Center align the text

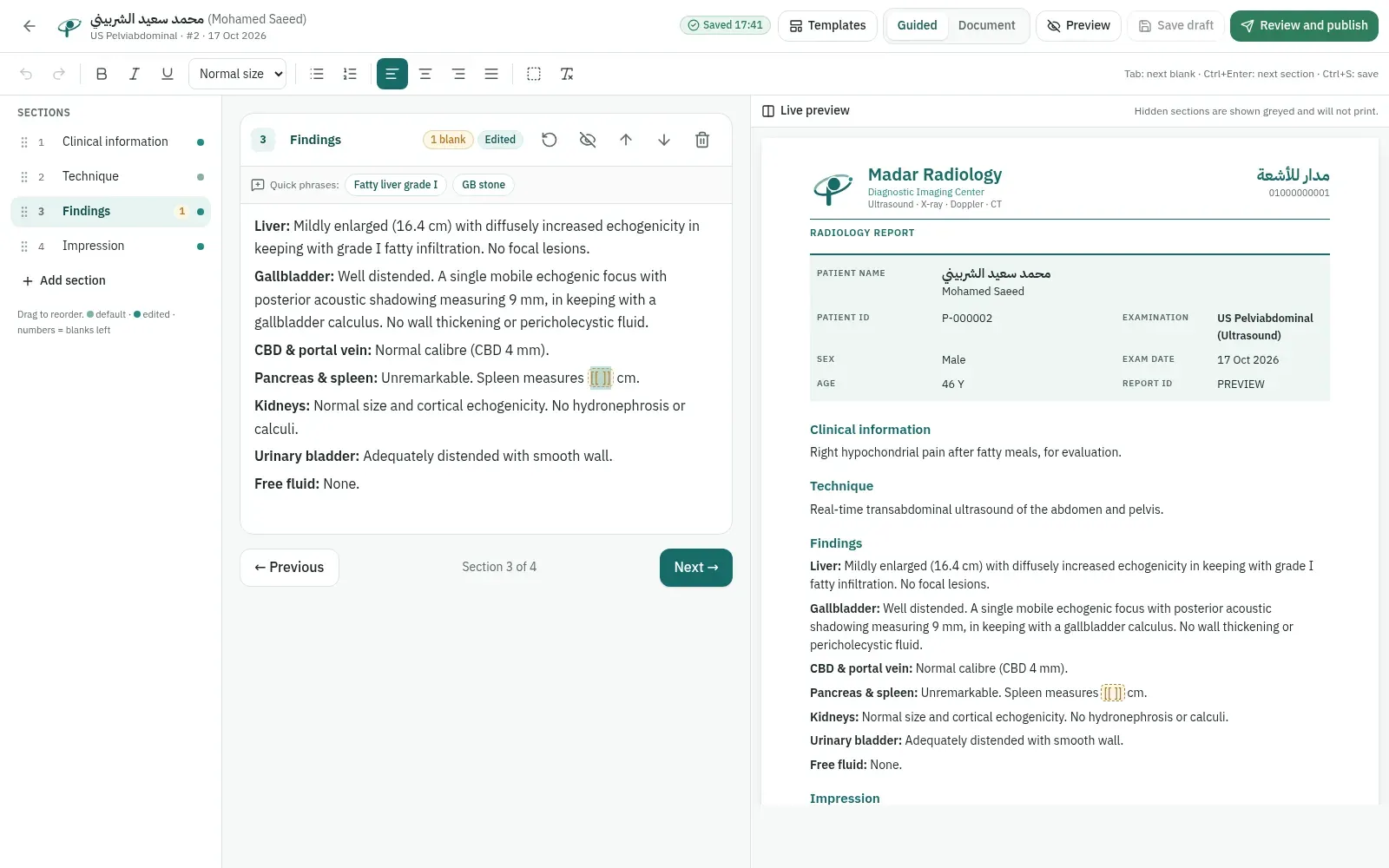coord(425,74)
